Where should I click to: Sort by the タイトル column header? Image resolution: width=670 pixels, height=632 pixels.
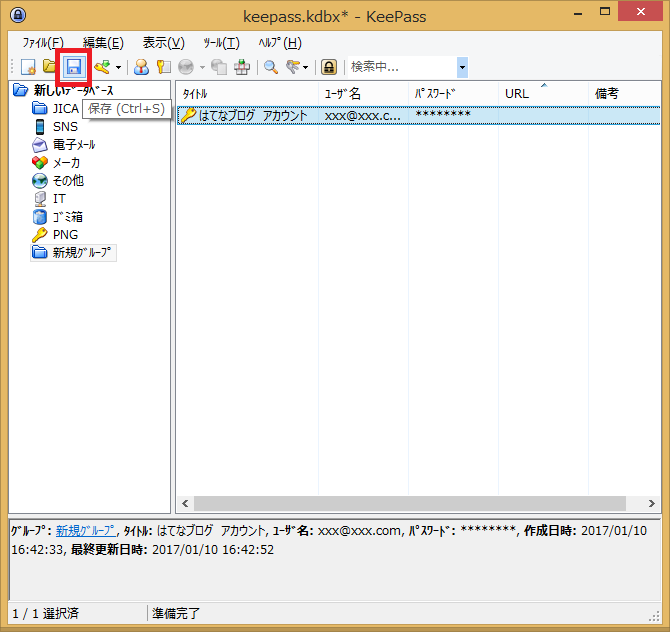coord(248,94)
